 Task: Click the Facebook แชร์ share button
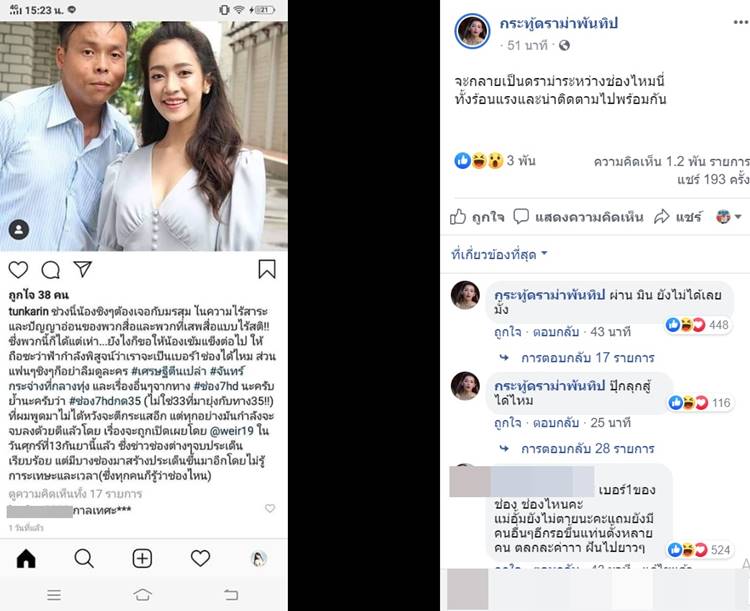678,217
